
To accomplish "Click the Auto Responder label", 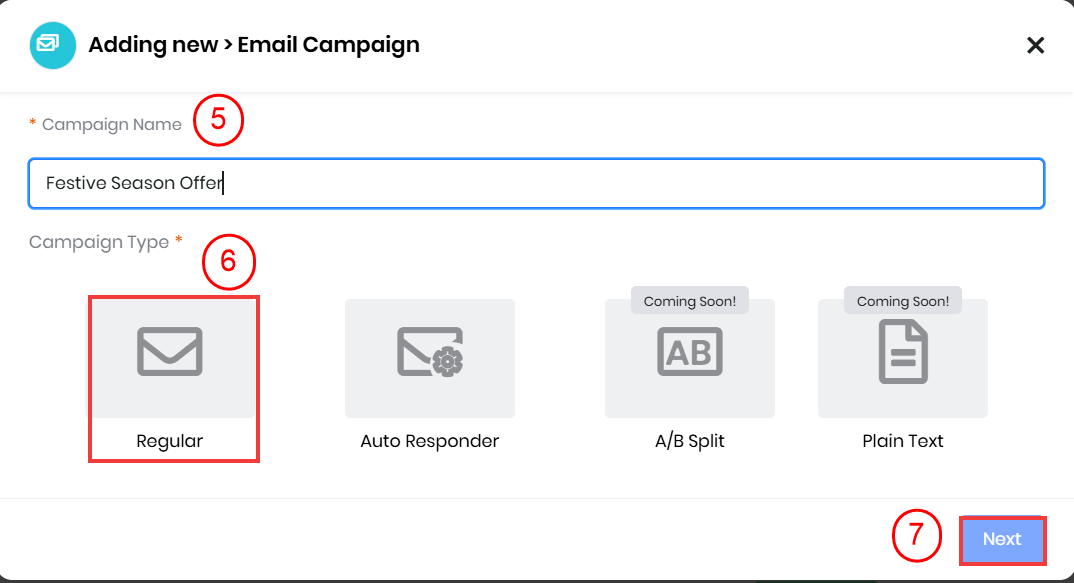I will [x=429, y=441].
